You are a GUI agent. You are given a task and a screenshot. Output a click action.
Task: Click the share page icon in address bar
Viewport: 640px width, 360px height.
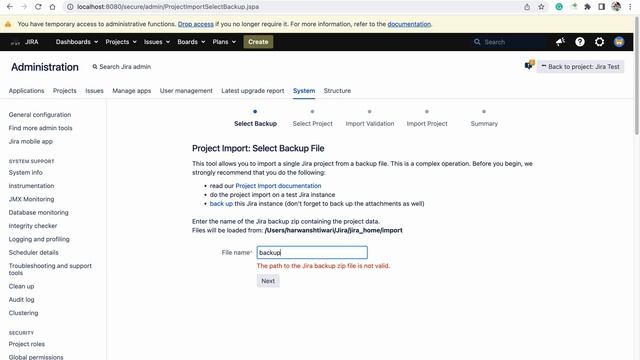click(x=527, y=7)
